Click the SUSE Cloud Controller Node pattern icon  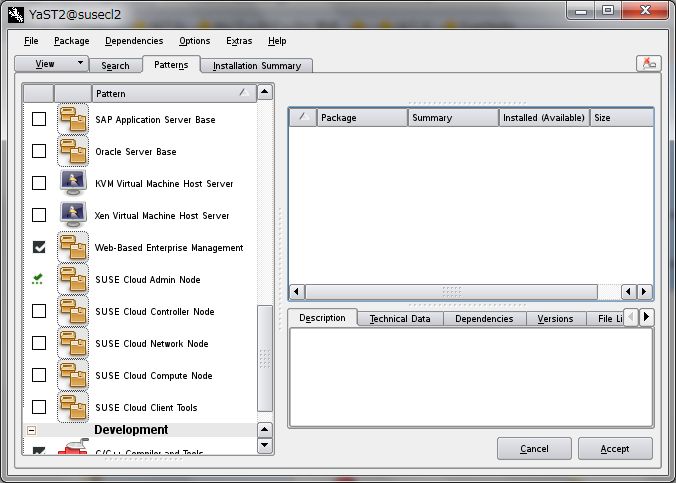73,311
